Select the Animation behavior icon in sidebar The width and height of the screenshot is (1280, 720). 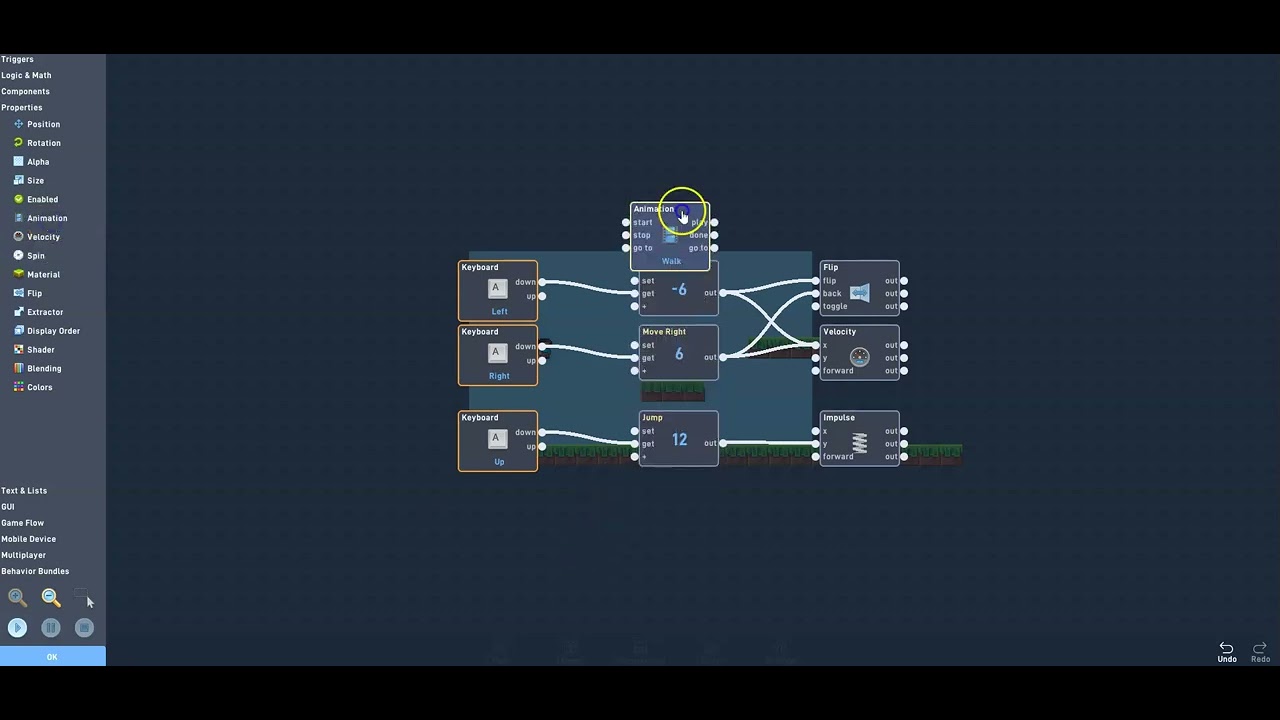[18, 218]
